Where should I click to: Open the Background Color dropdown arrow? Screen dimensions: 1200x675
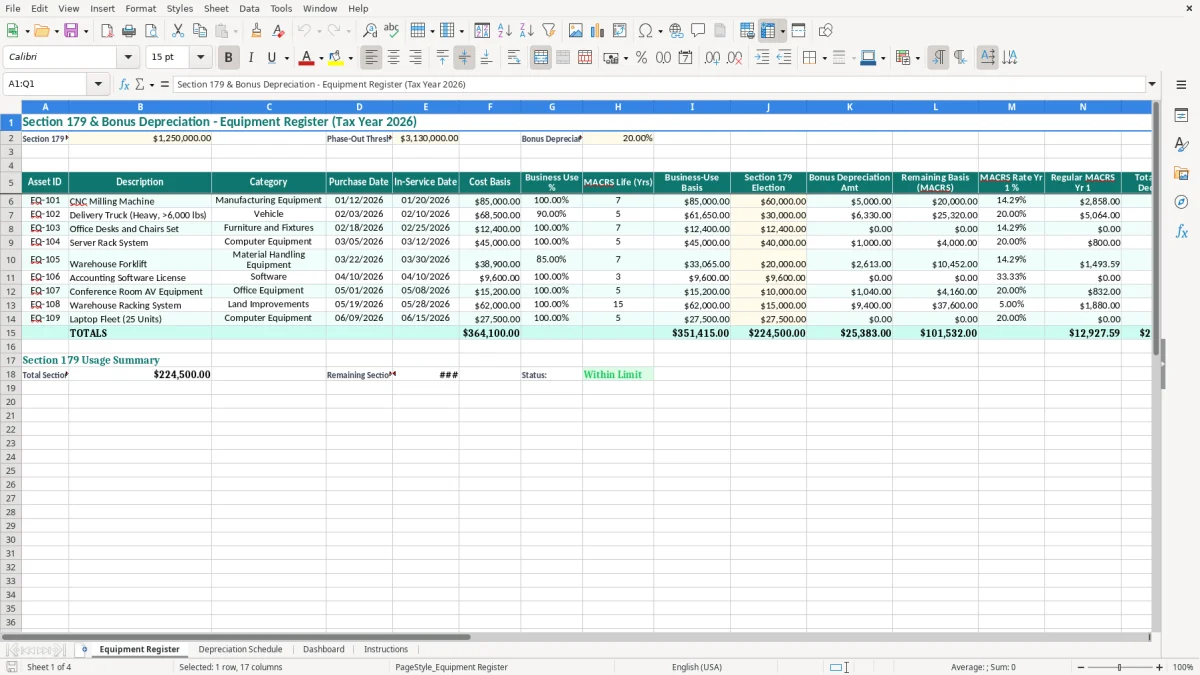tap(350, 59)
